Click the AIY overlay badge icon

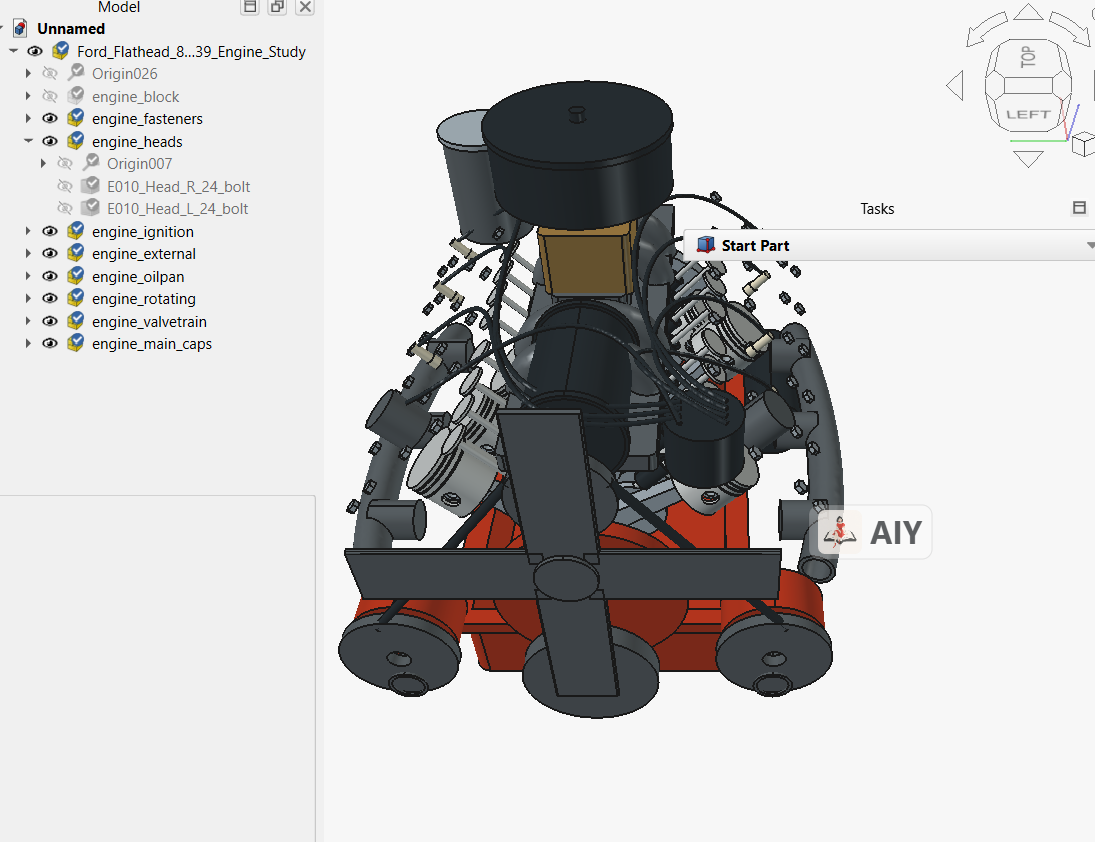pyautogui.click(x=840, y=532)
